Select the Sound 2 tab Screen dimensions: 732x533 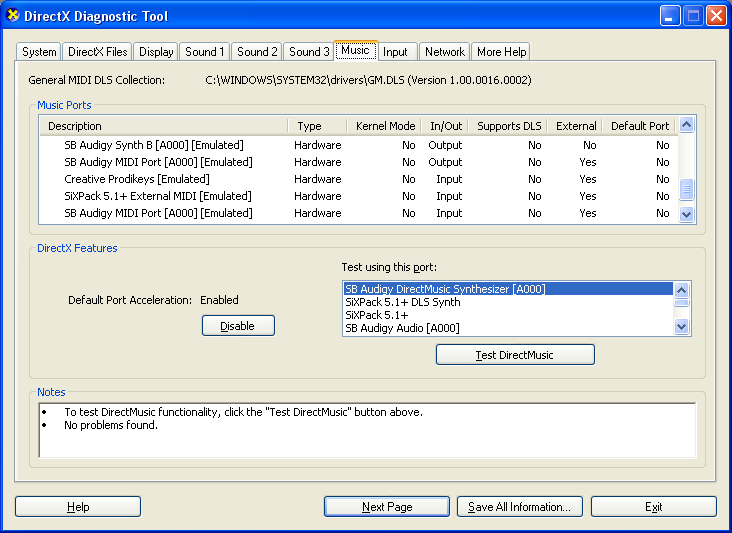(257, 52)
